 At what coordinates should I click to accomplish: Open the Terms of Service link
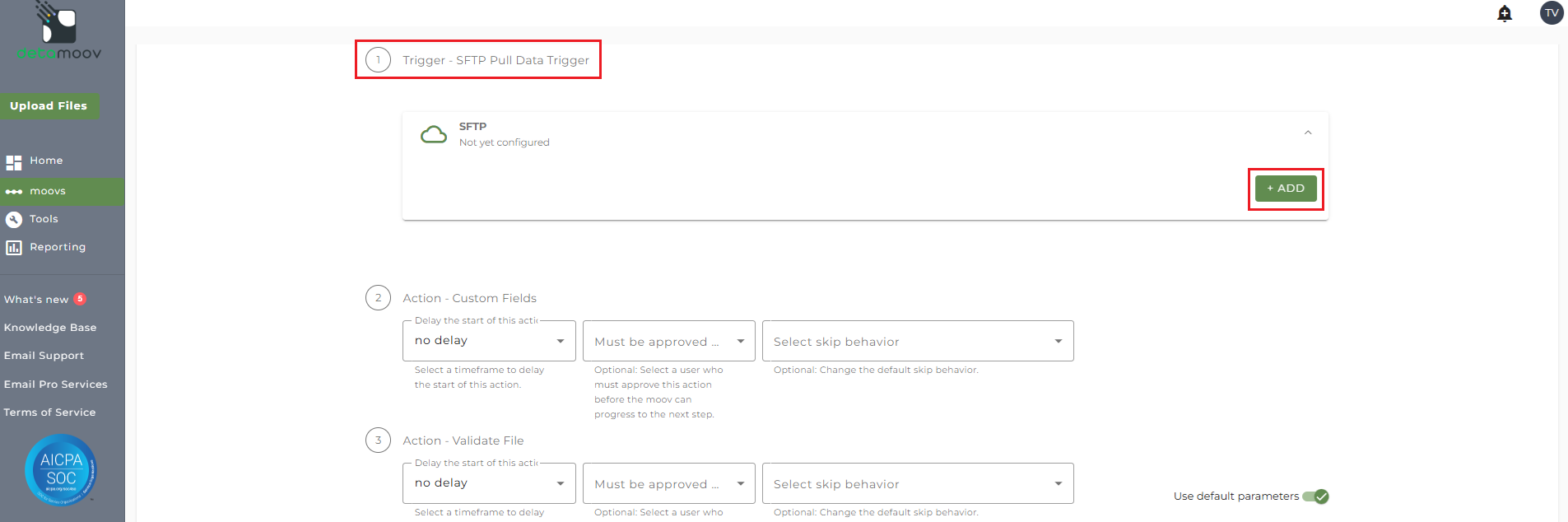[49, 412]
